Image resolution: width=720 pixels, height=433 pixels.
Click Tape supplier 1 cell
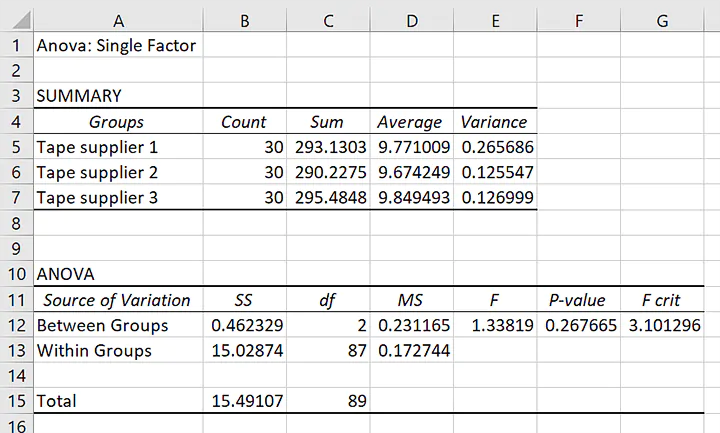(118, 147)
